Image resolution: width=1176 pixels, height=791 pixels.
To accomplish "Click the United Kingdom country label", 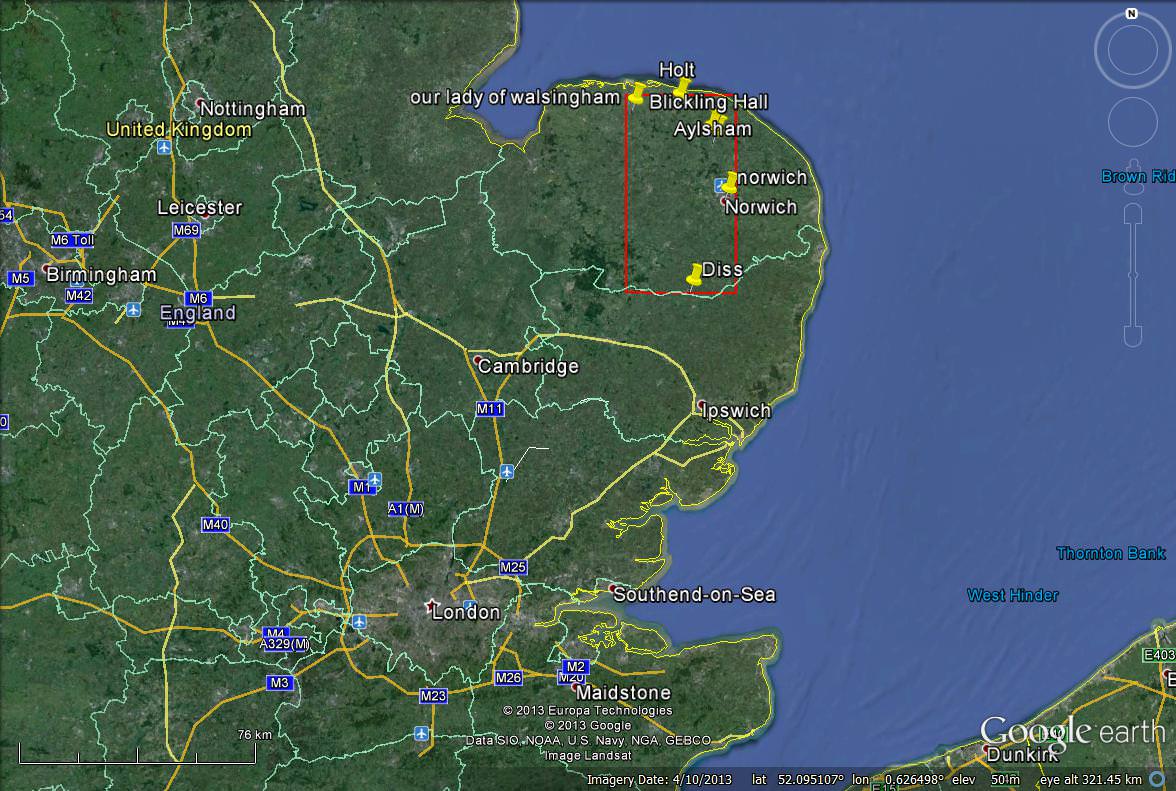I will 178,130.
